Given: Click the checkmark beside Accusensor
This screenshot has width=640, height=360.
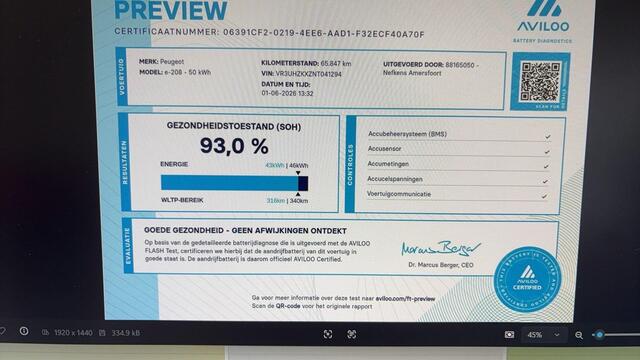Looking at the screenshot, I should [547, 152].
